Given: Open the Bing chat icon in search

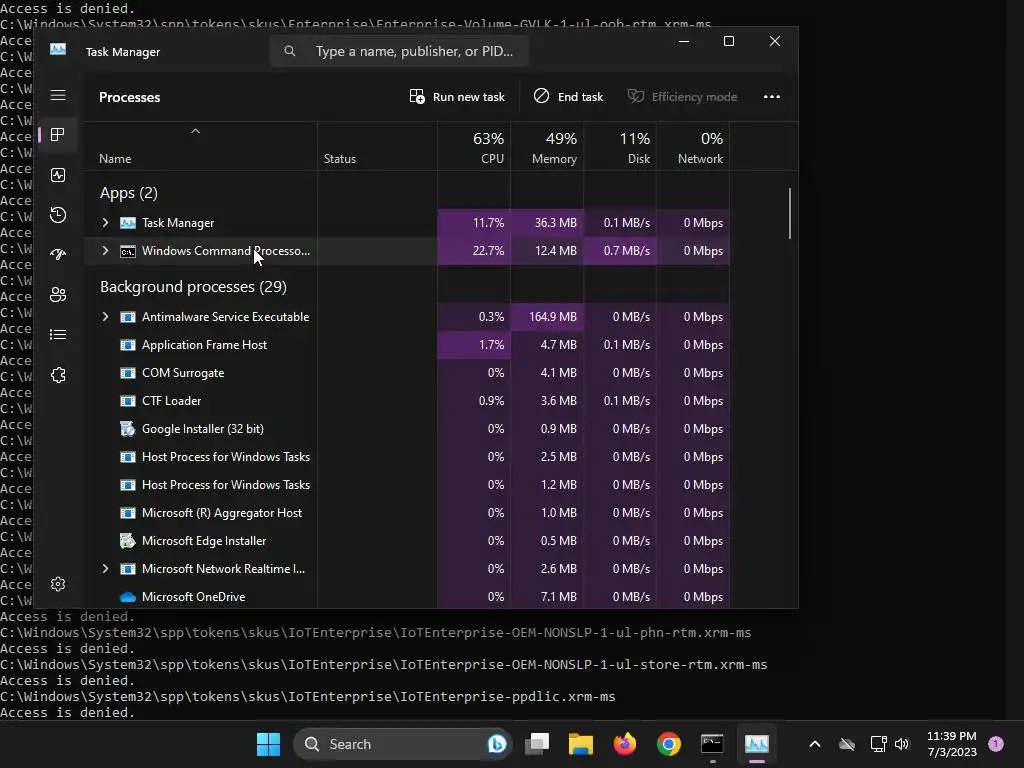Looking at the screenshot, I should point(496,744).
